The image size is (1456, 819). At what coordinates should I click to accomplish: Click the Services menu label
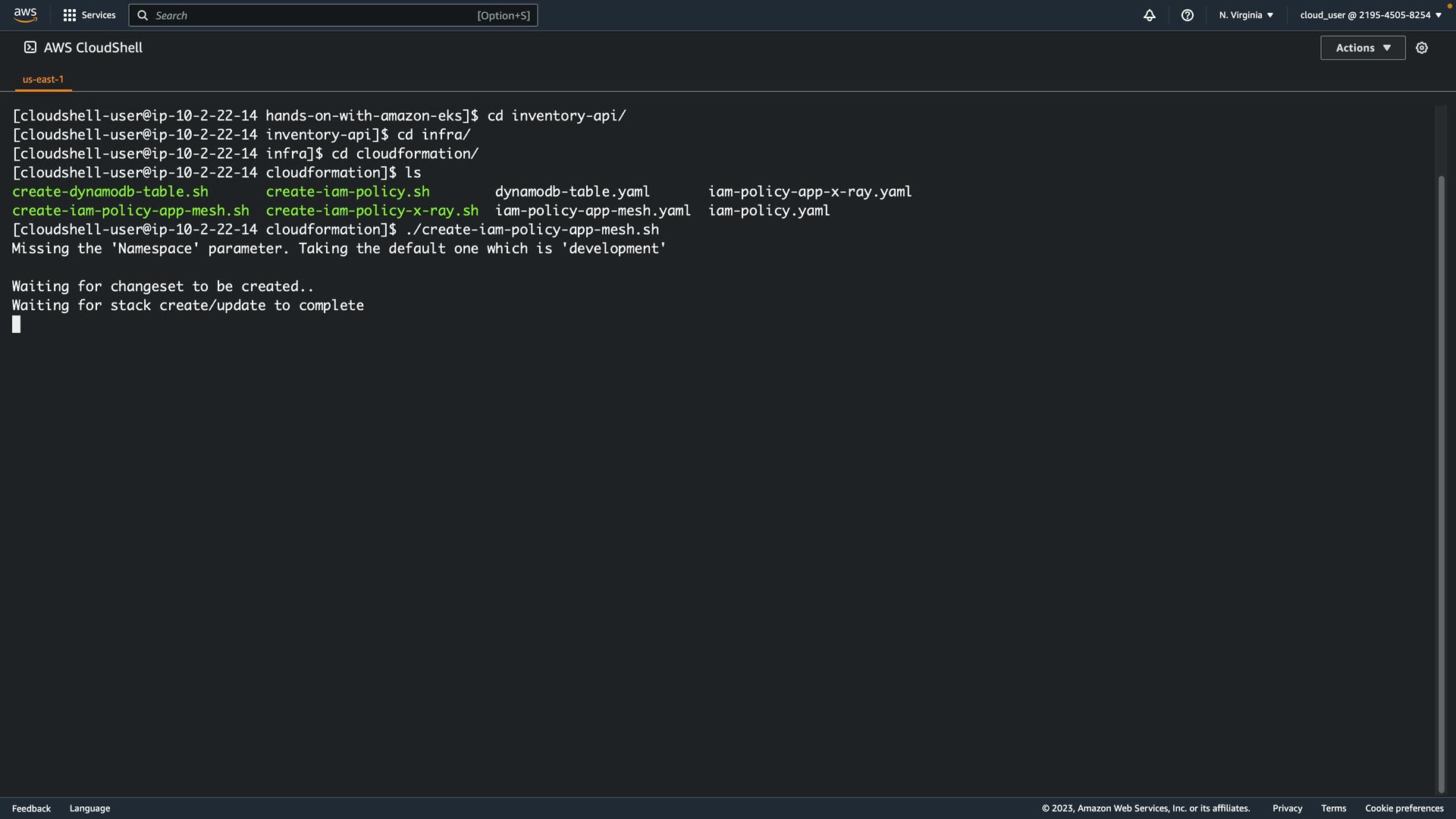(99, 15)
